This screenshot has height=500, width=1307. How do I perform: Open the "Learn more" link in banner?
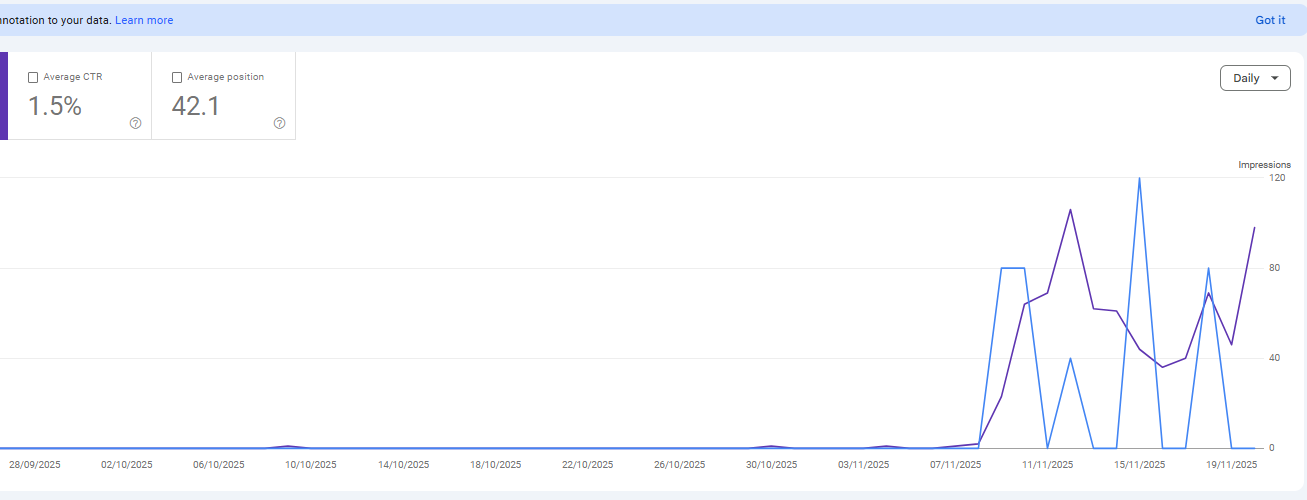[144, 20]
